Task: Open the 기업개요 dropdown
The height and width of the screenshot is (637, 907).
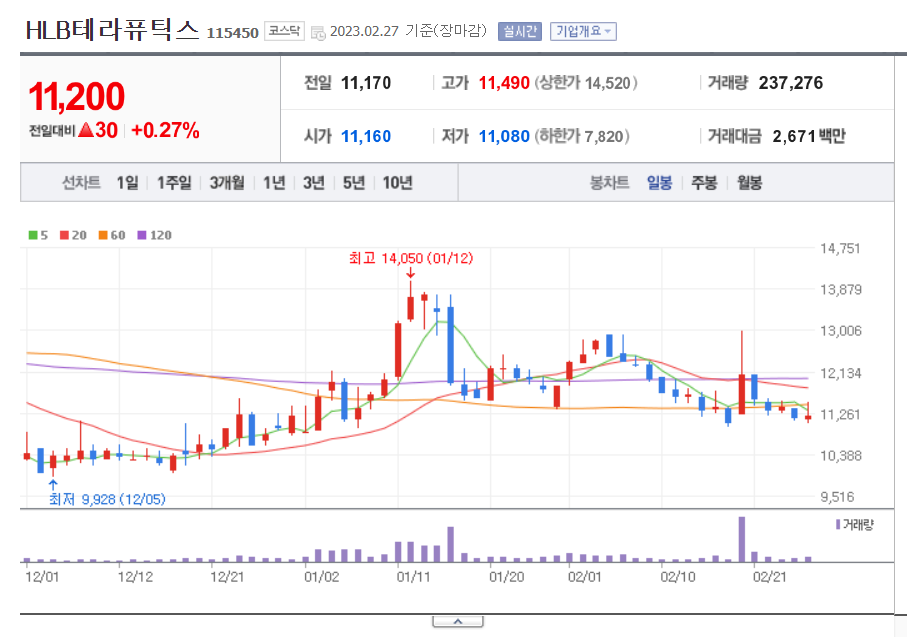Action: point(583,31)
